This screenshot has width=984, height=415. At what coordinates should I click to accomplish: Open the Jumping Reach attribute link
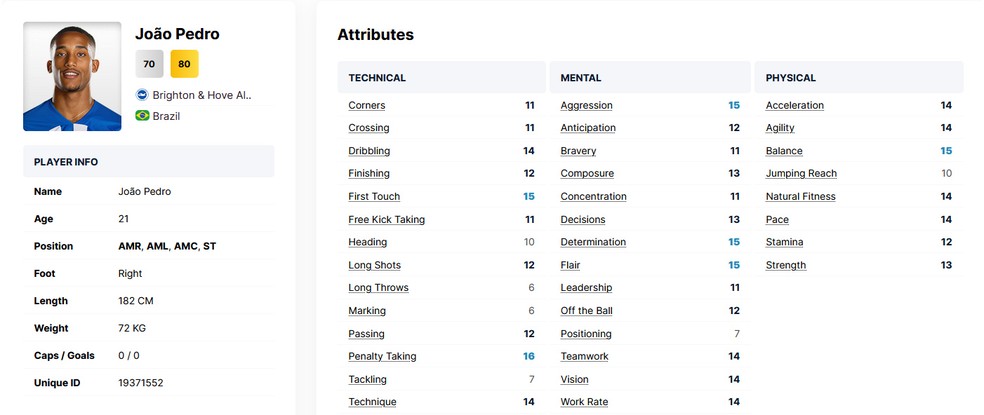(x=801, y=174)
